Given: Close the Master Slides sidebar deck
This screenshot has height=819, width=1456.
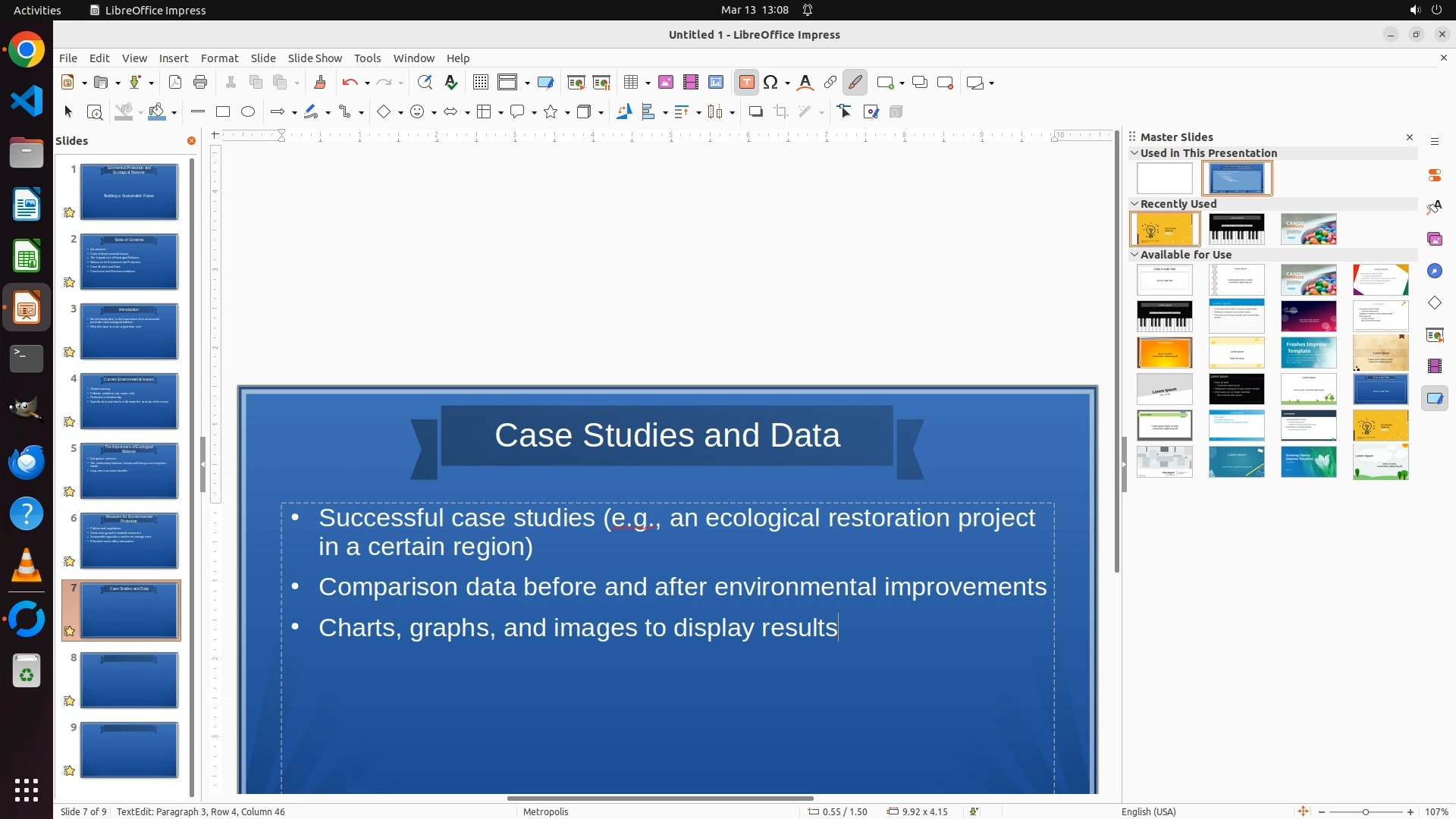Looking at the screenshot, I should click(x=1410, y=137).
